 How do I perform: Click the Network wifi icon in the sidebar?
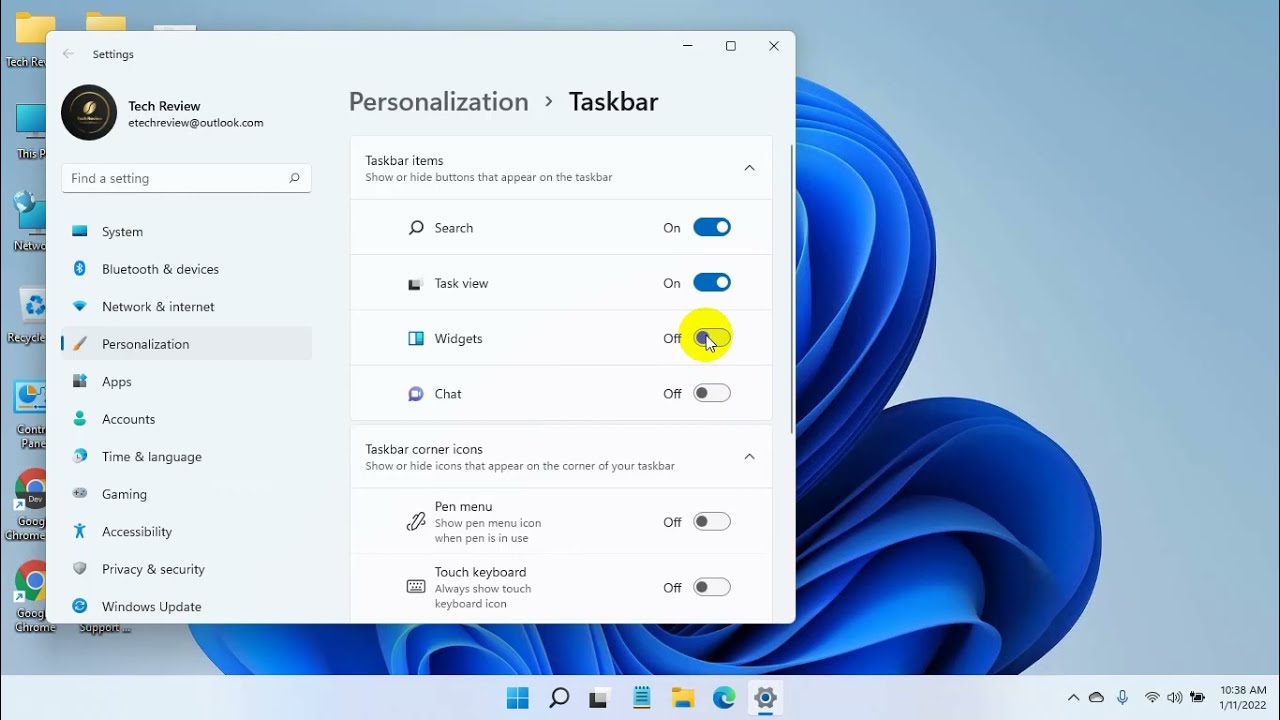[80, 306]
